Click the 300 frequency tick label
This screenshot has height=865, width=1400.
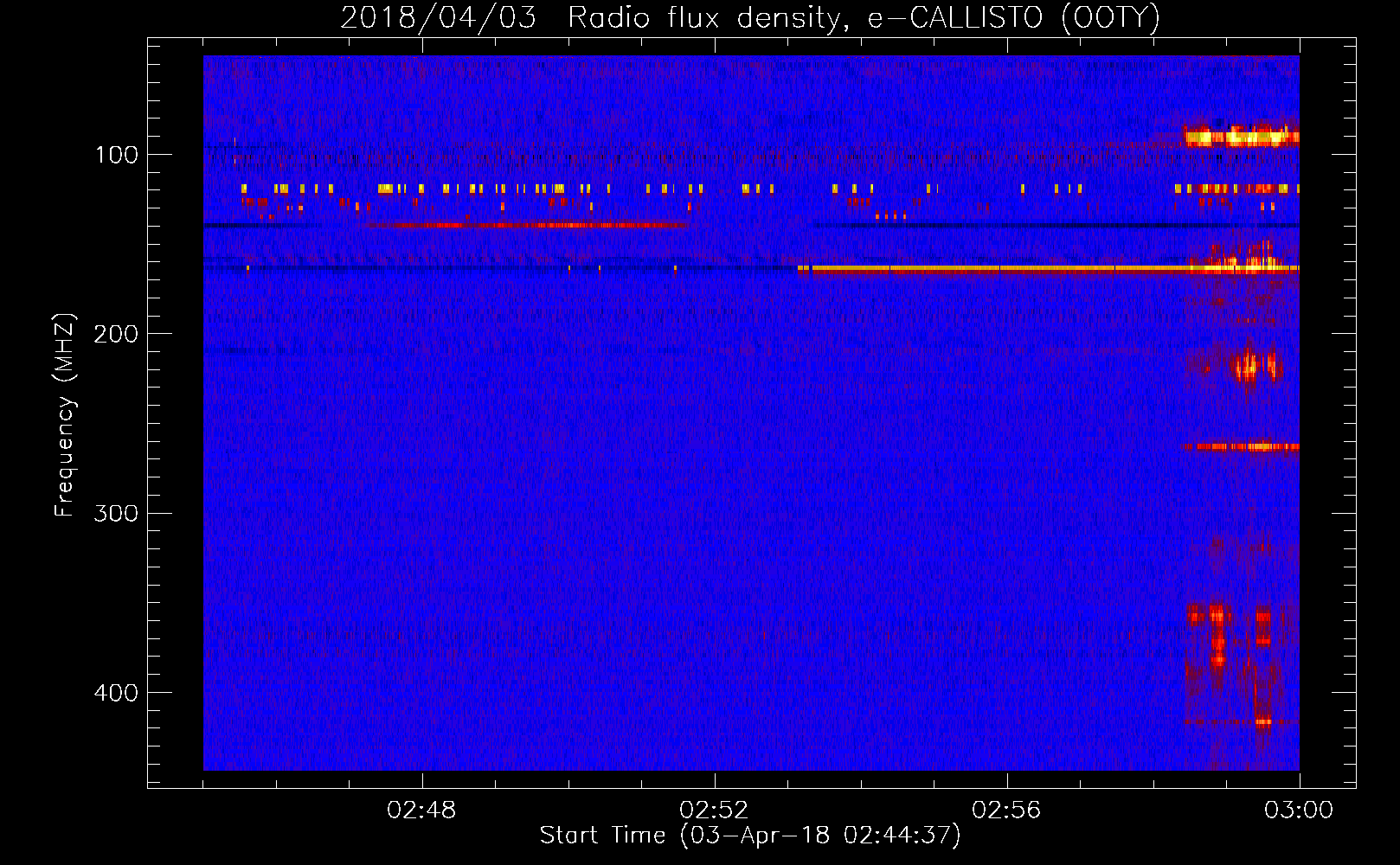coord(116,514)
